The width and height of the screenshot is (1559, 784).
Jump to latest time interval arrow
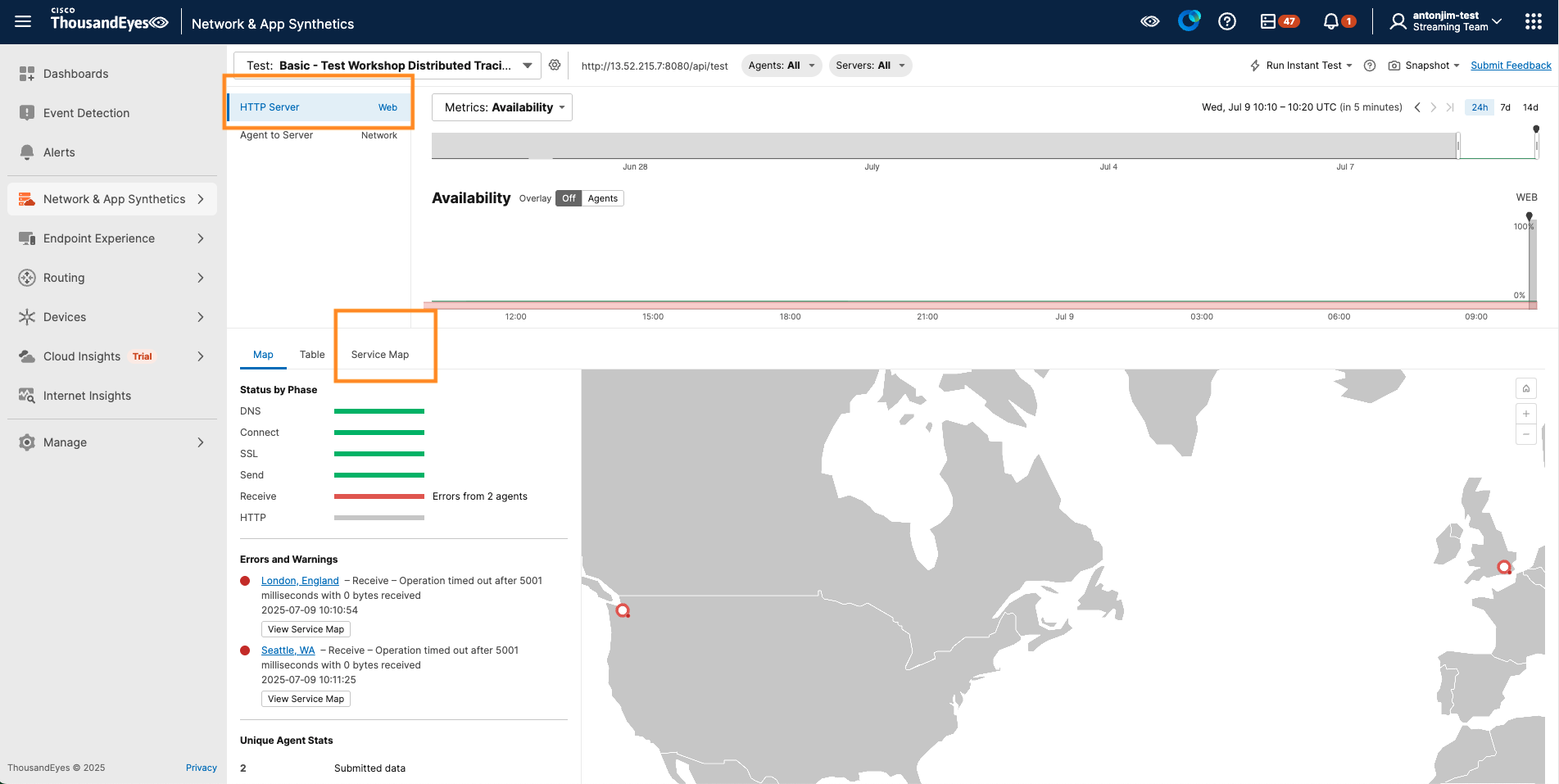tap(1450, 107)
